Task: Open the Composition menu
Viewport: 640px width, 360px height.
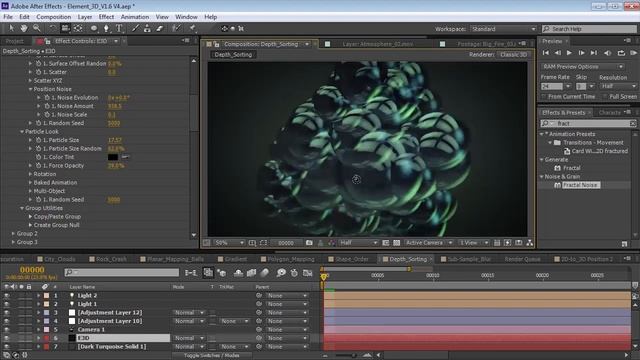Action: click(x=53, y=17)
